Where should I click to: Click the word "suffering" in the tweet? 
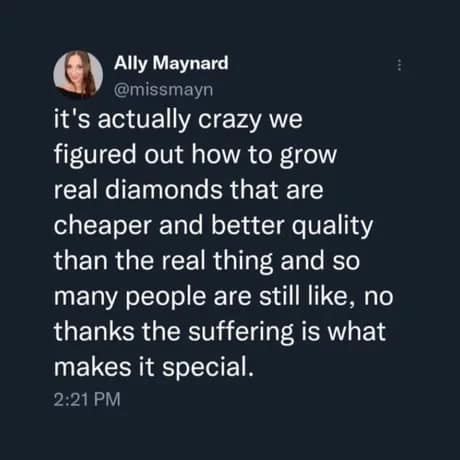[241, 331]
